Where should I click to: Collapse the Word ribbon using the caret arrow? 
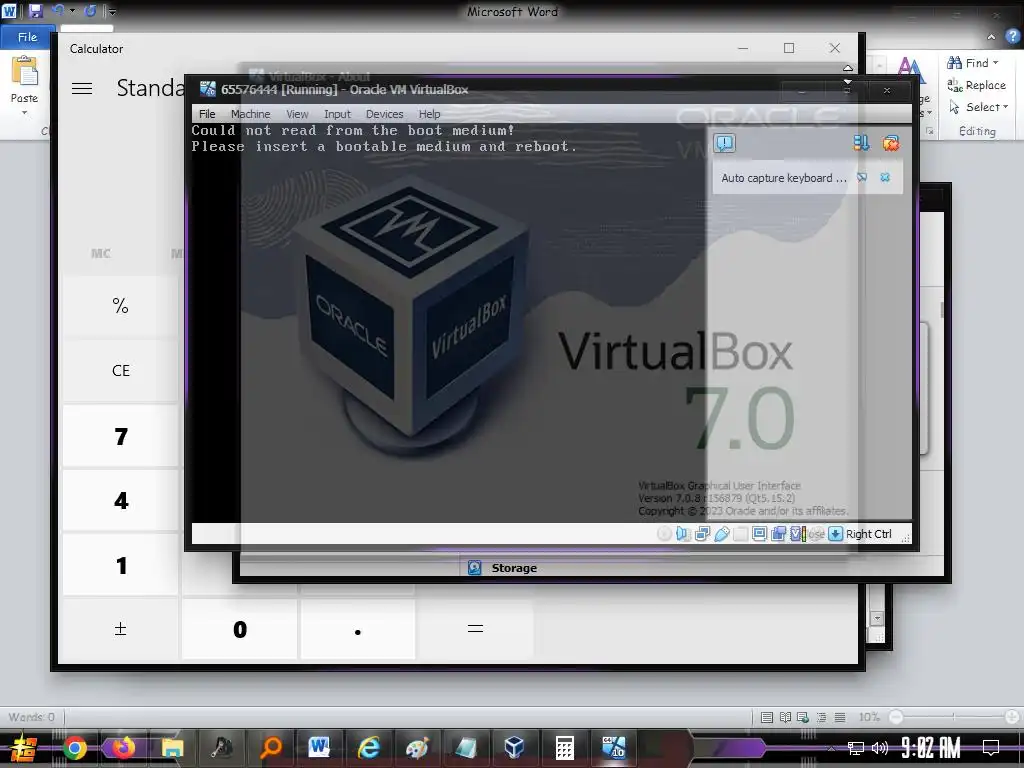point(991,37)
